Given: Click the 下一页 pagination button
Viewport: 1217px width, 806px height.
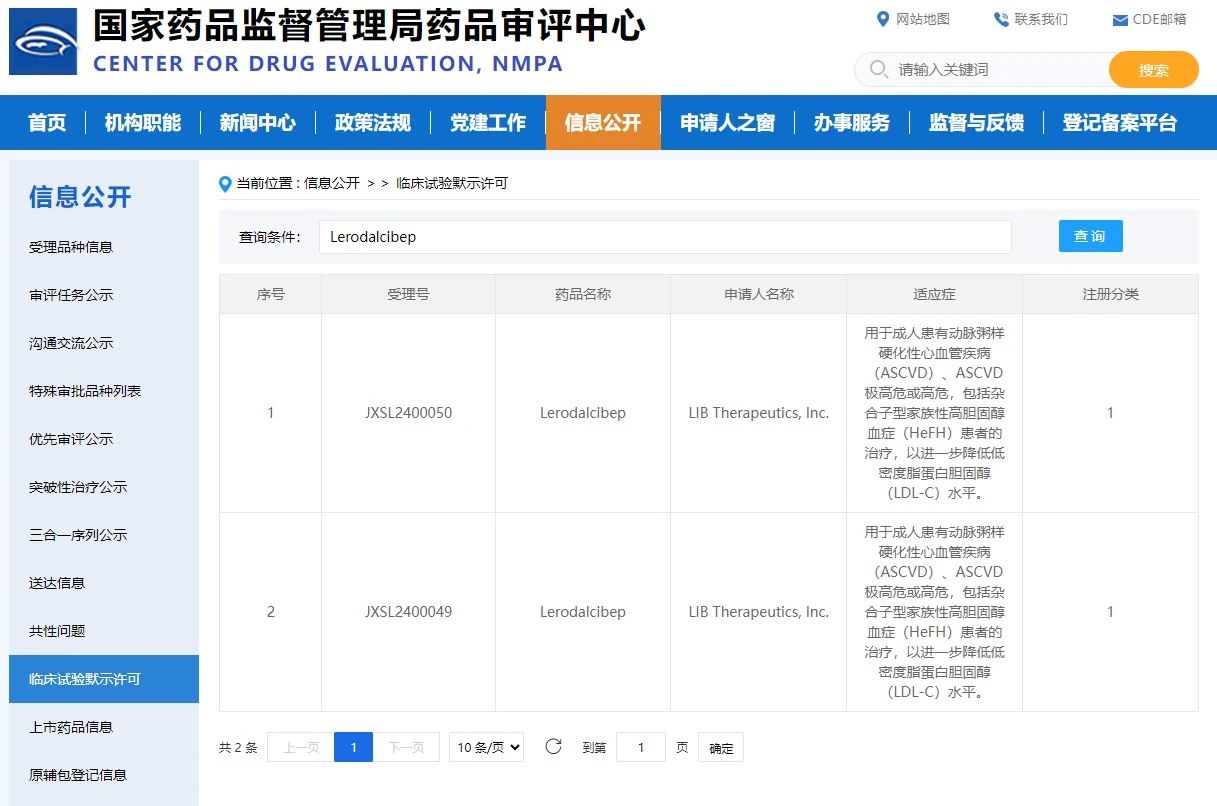Looking at the screenshot, I should (x=406, y=747).
